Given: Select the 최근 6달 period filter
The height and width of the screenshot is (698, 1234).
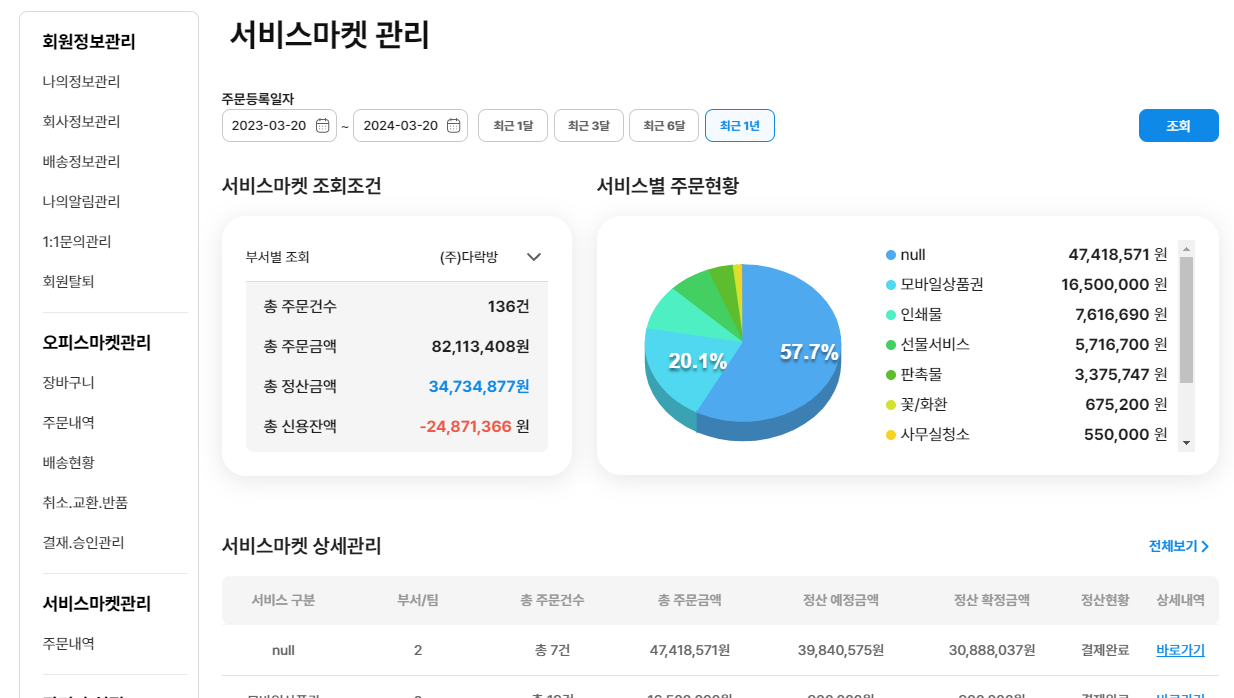Looking at the screenshot, I should click(664, 126).
